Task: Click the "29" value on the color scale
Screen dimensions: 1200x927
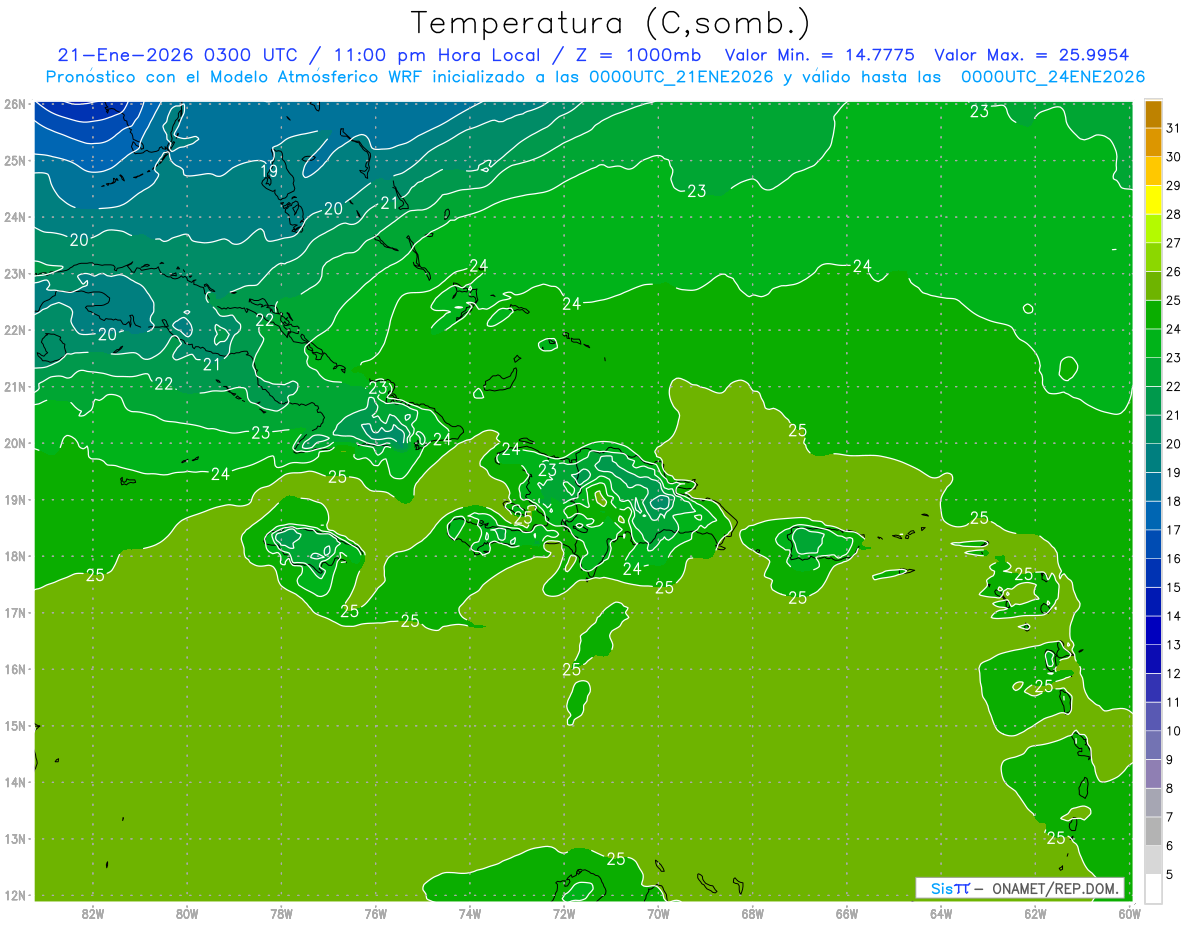Action: pos(1173,186)
